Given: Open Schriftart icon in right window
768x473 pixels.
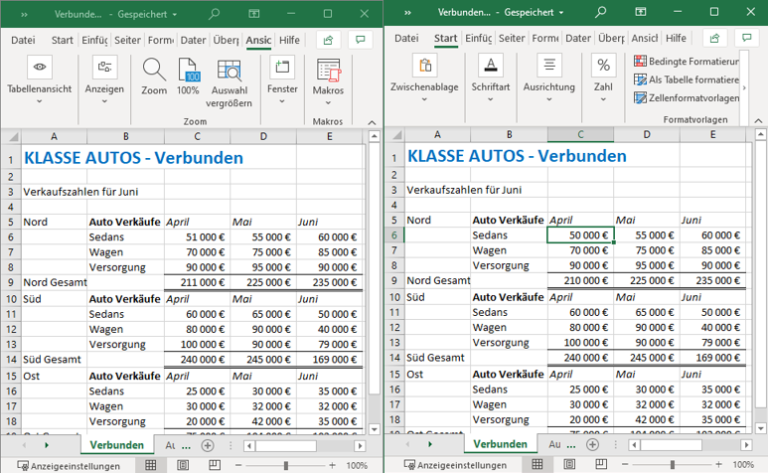Looking at the screenshot, I should coord(491,65).
